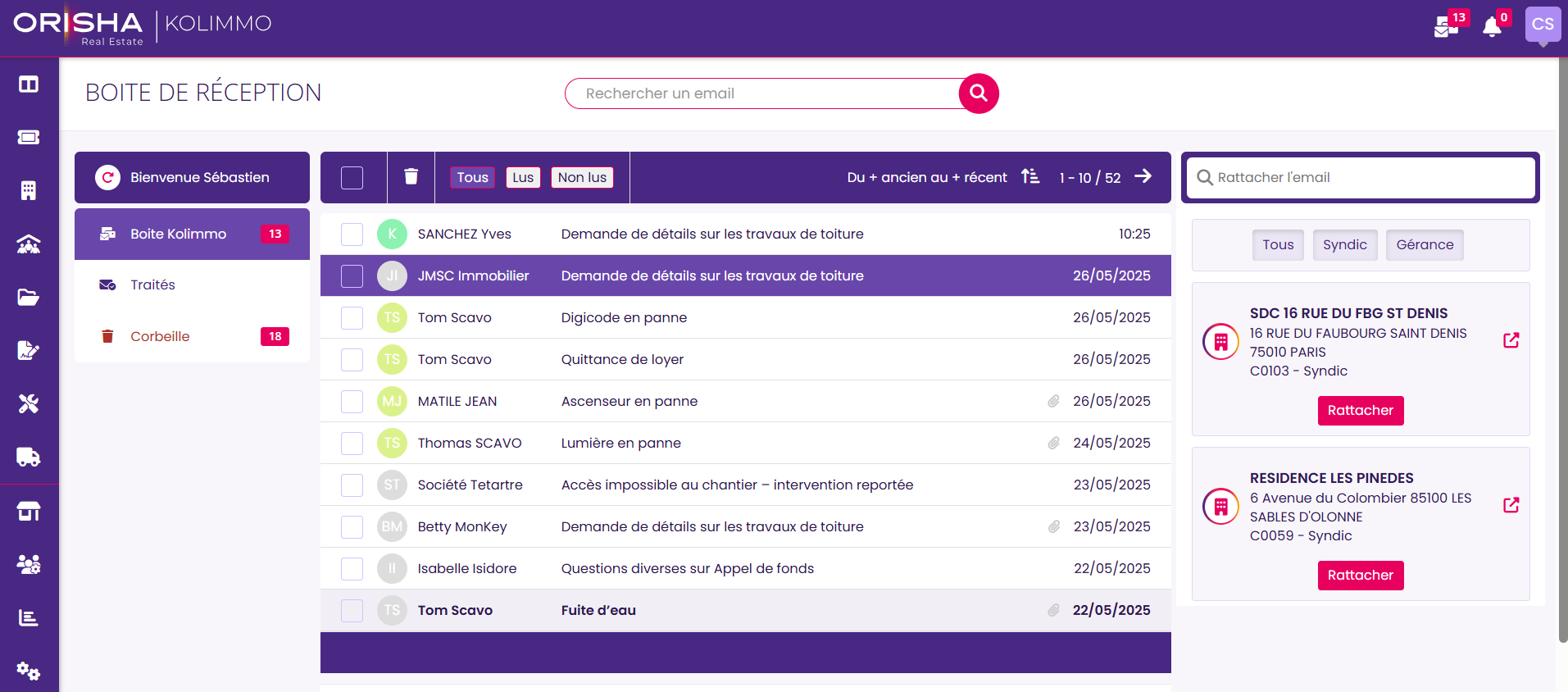Click the ticket icon in the sidebar
This screenshot has height=692, width=1568.
[x=29, y=137]
